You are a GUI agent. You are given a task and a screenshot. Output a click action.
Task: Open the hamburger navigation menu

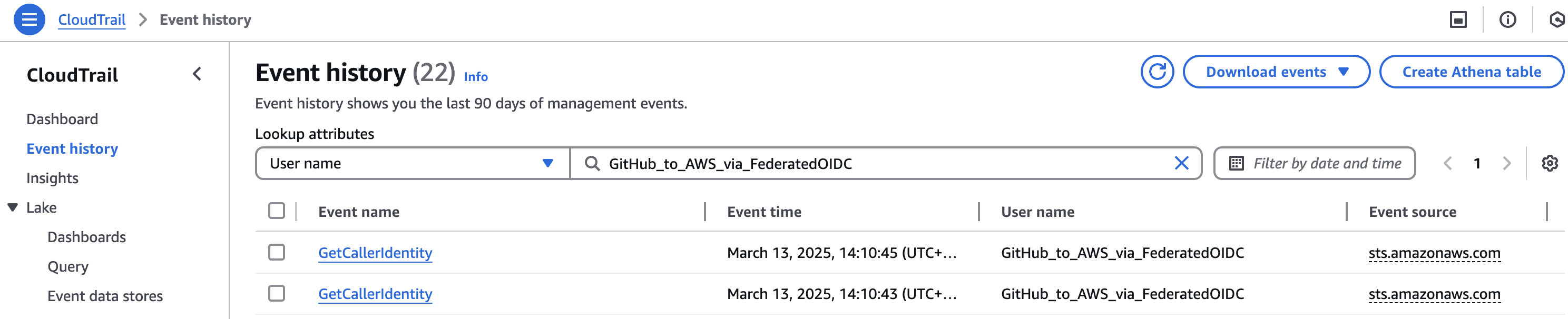coord(28,19)
